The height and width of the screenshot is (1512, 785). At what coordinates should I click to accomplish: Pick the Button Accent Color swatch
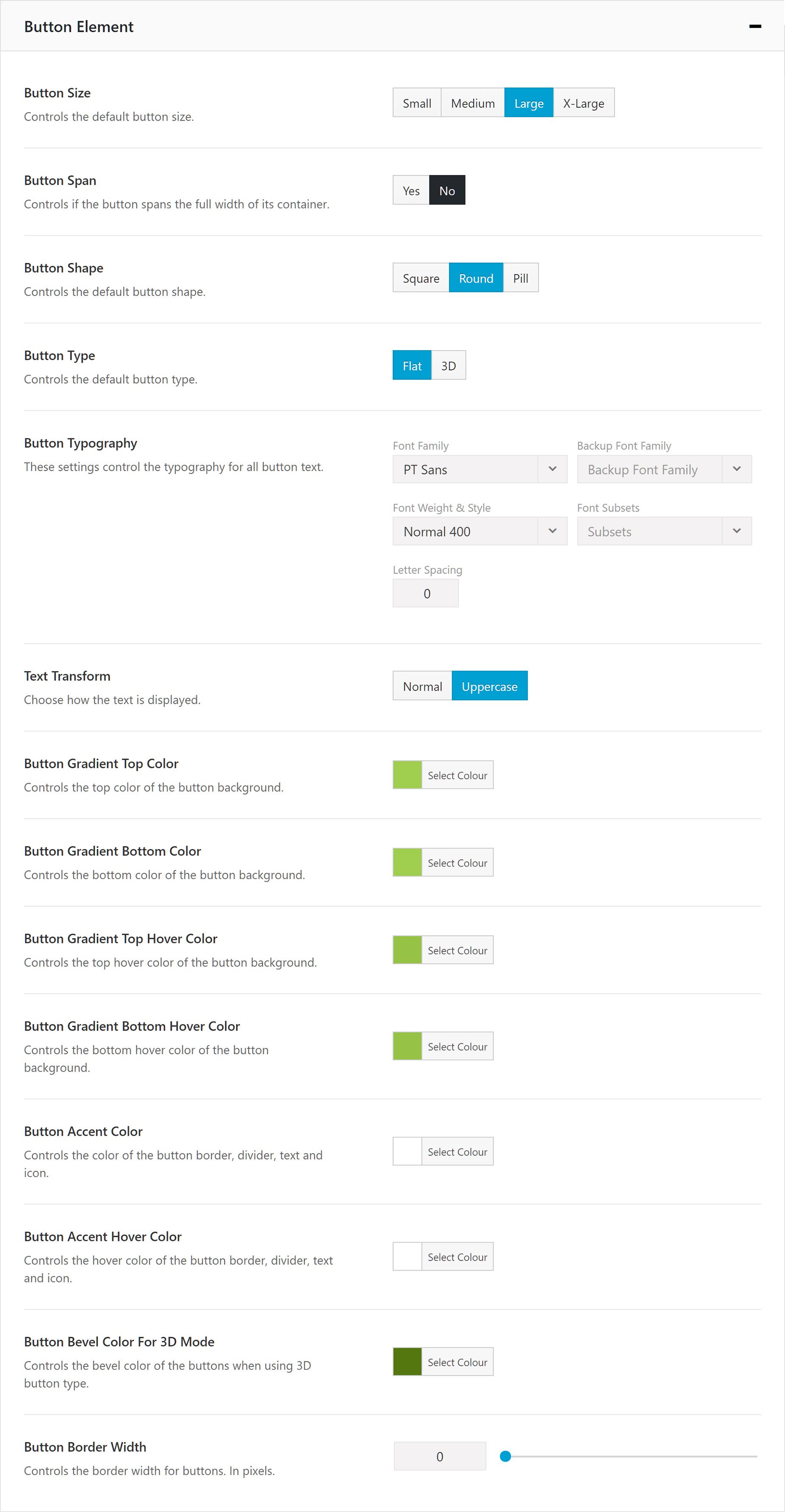pos(407,1152)
